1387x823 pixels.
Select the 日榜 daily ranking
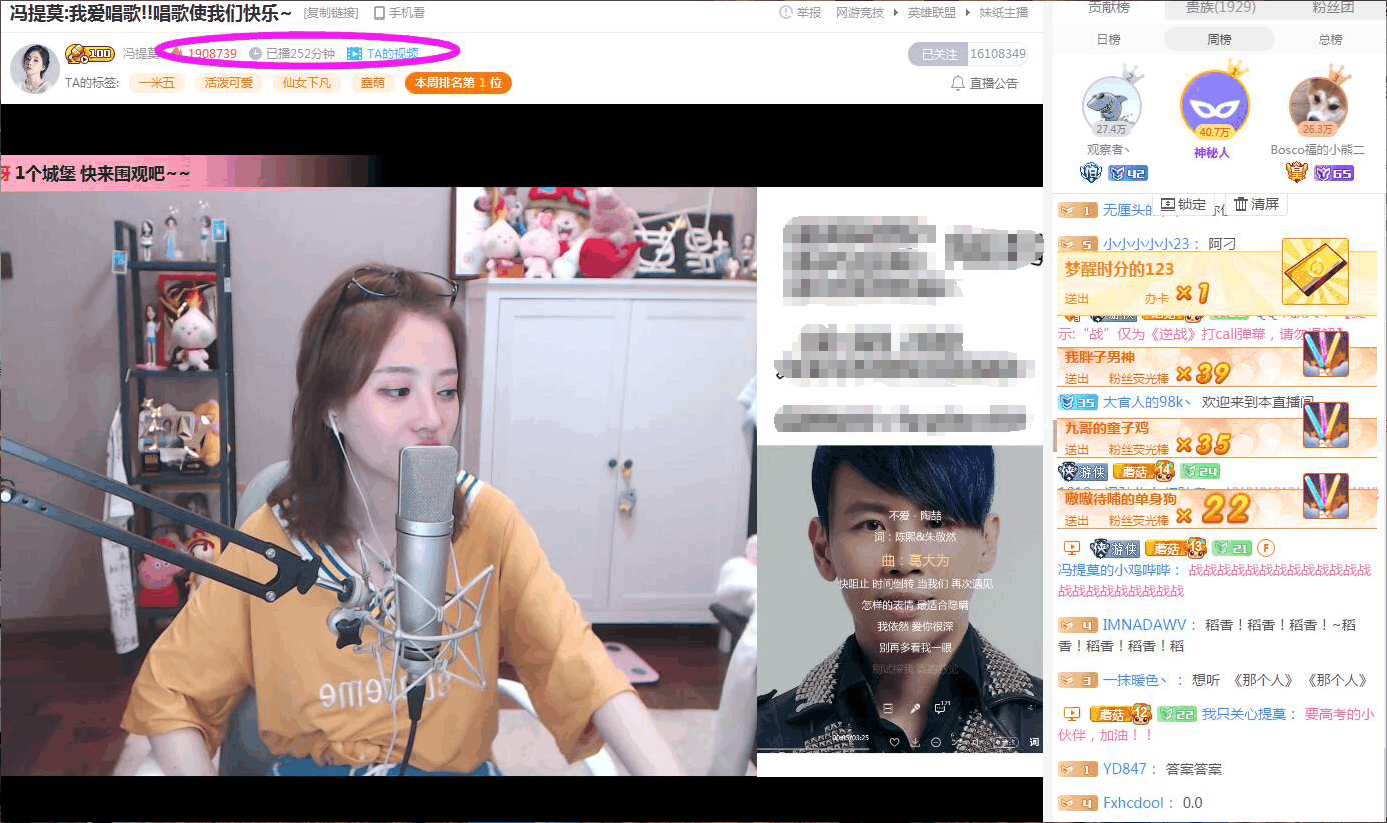coord(1108,40)
